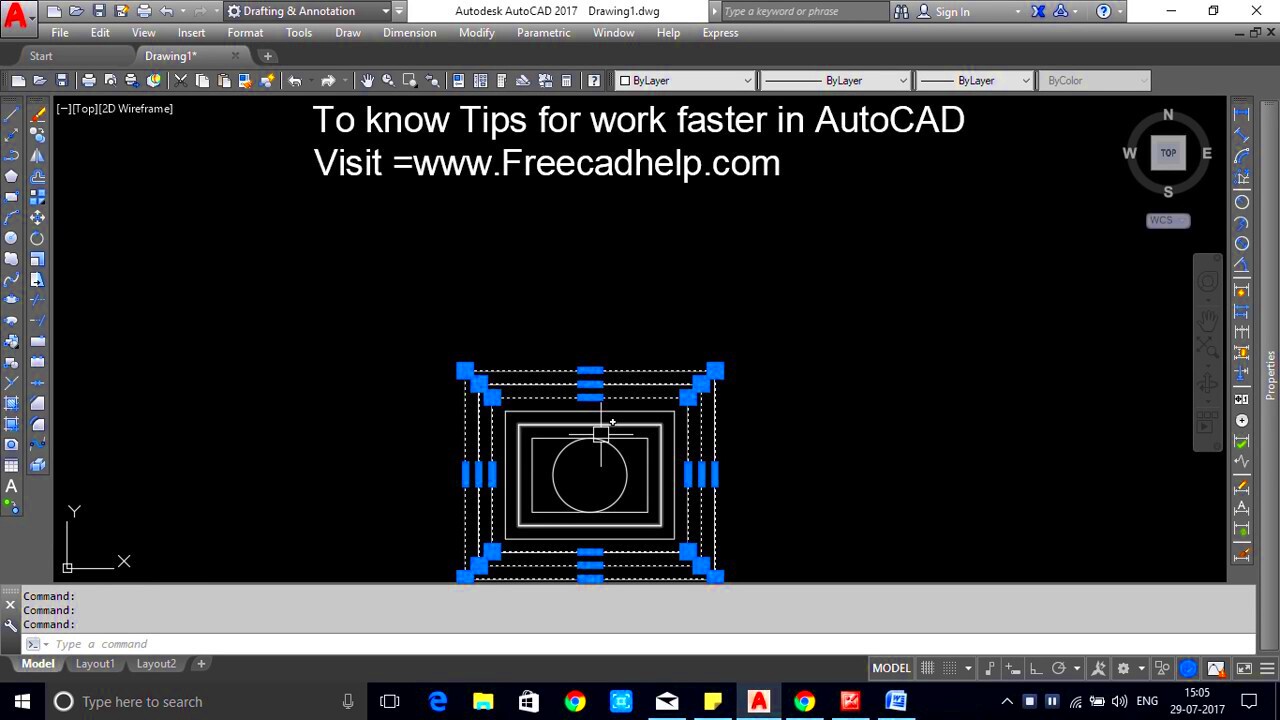Select the Line tool in draw toolbar
The width and height of the screenshot is (1280, 720).
tap(11, 114)
